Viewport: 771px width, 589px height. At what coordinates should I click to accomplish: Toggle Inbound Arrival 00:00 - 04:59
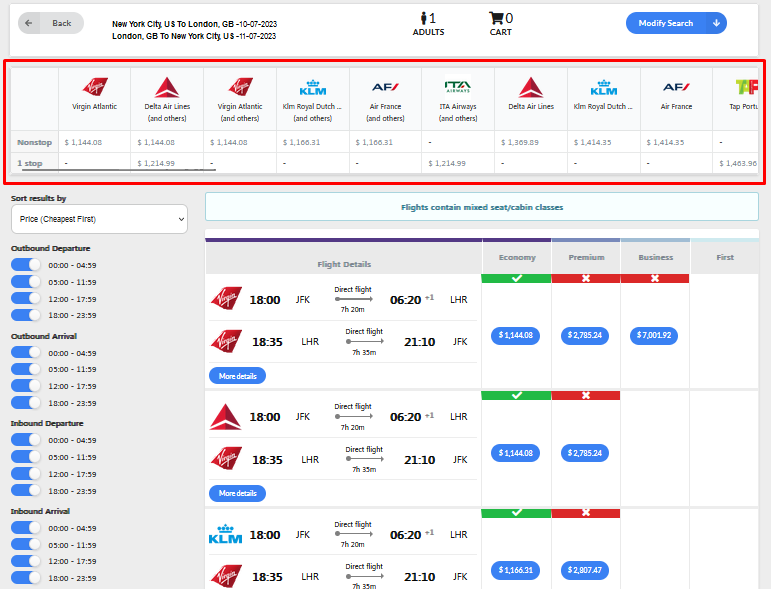26,528
